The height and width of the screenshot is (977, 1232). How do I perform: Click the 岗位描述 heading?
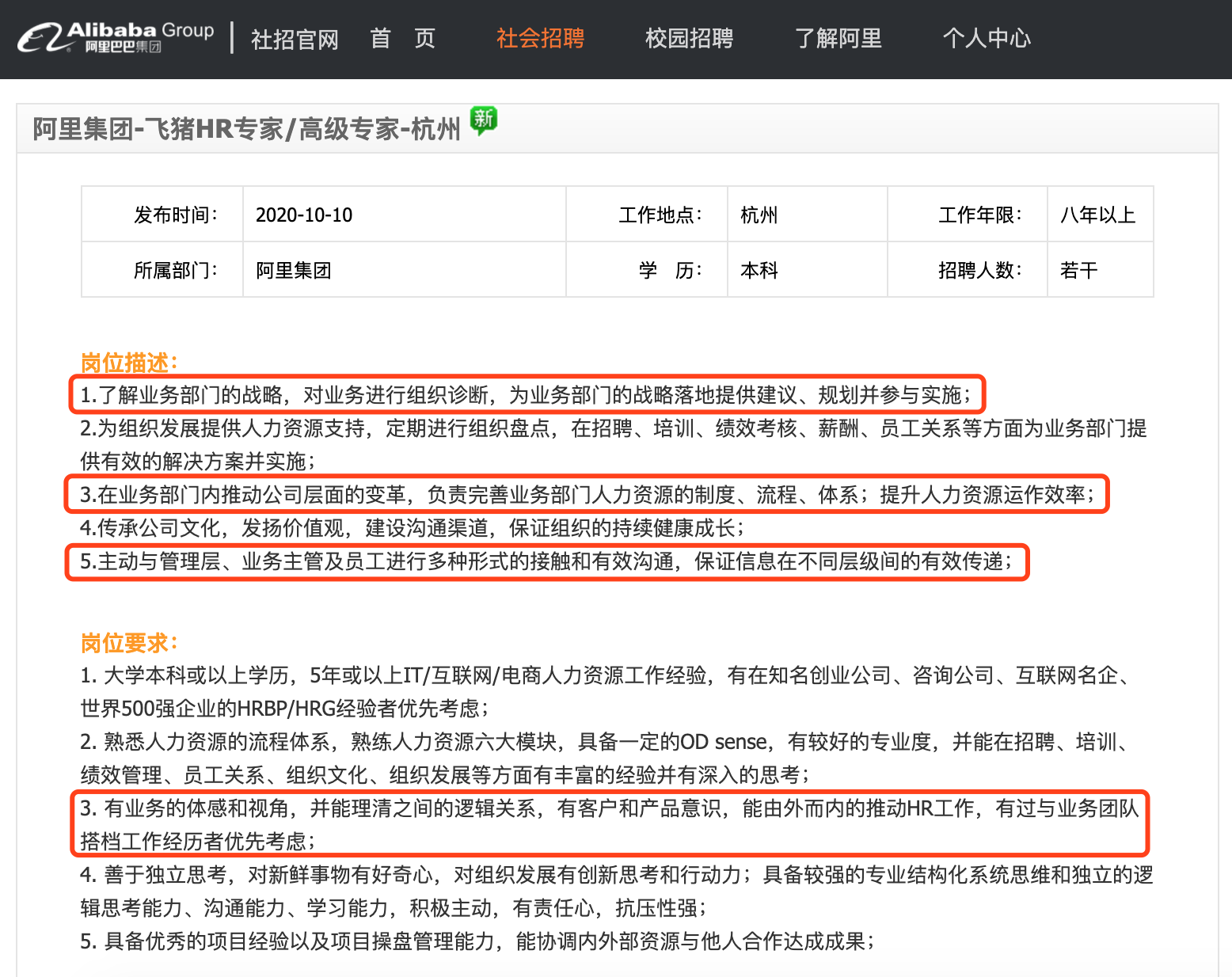130,363
